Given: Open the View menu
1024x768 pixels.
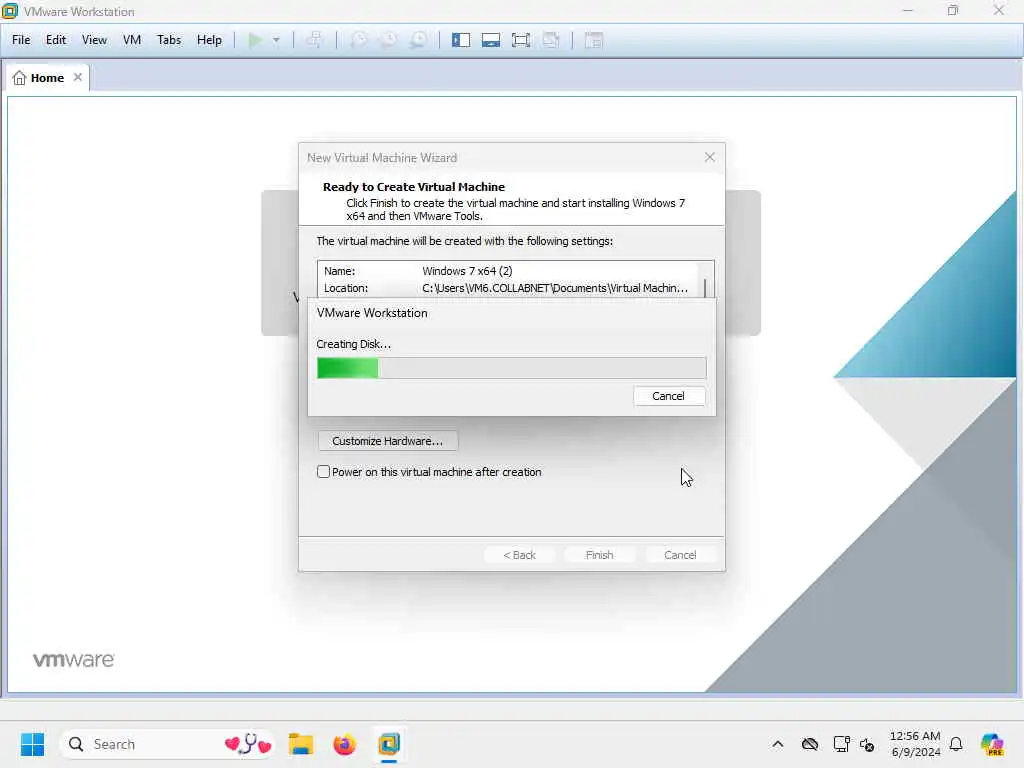Looking at the screenshot, I should tap(94, 40).
